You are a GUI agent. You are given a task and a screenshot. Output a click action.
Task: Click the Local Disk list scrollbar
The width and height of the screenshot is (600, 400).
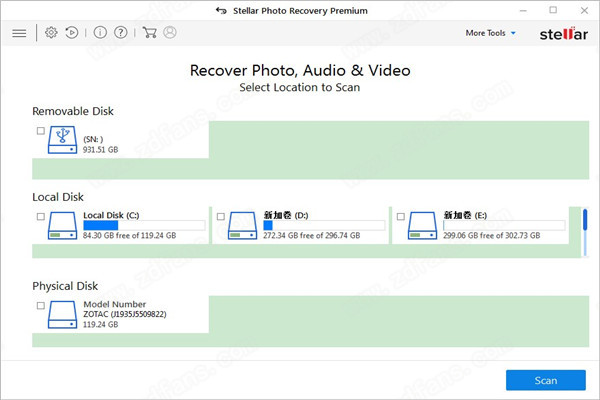585,232
